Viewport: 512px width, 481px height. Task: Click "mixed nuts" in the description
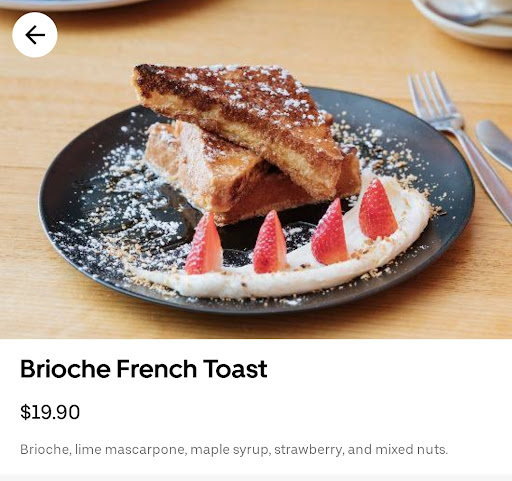tap(411, 450)
